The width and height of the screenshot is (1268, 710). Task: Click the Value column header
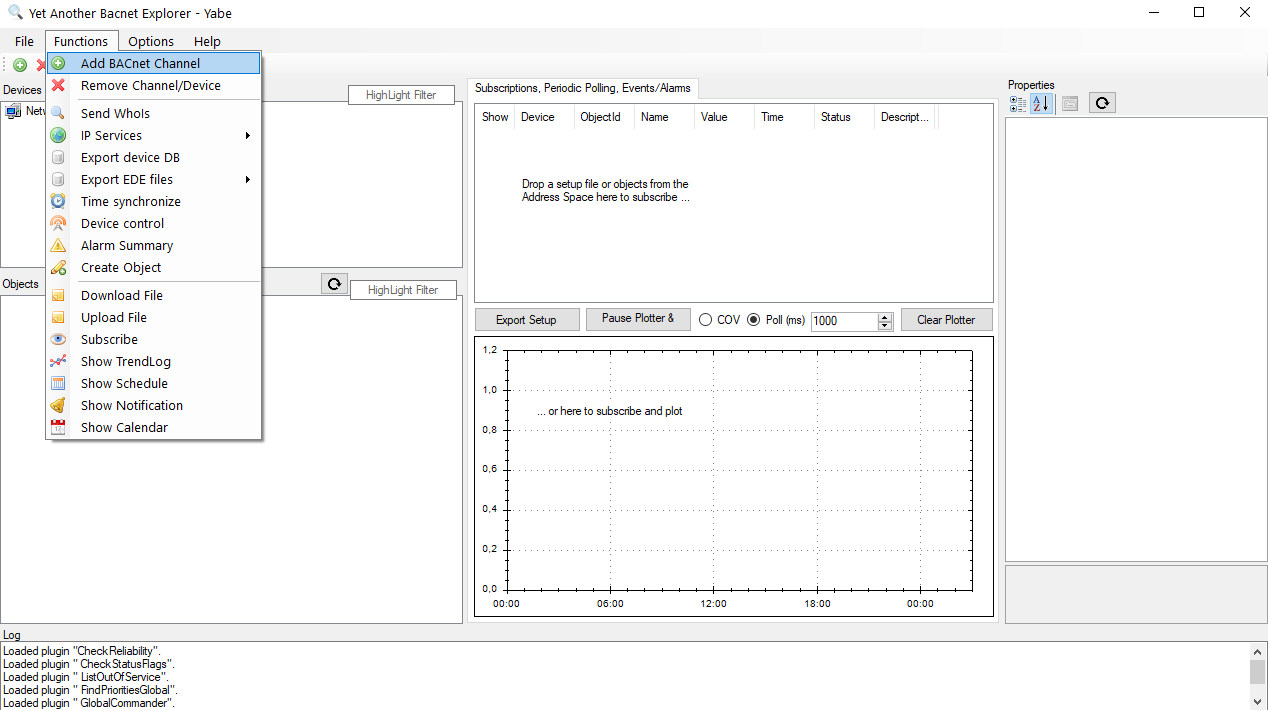tap(724, 117)
